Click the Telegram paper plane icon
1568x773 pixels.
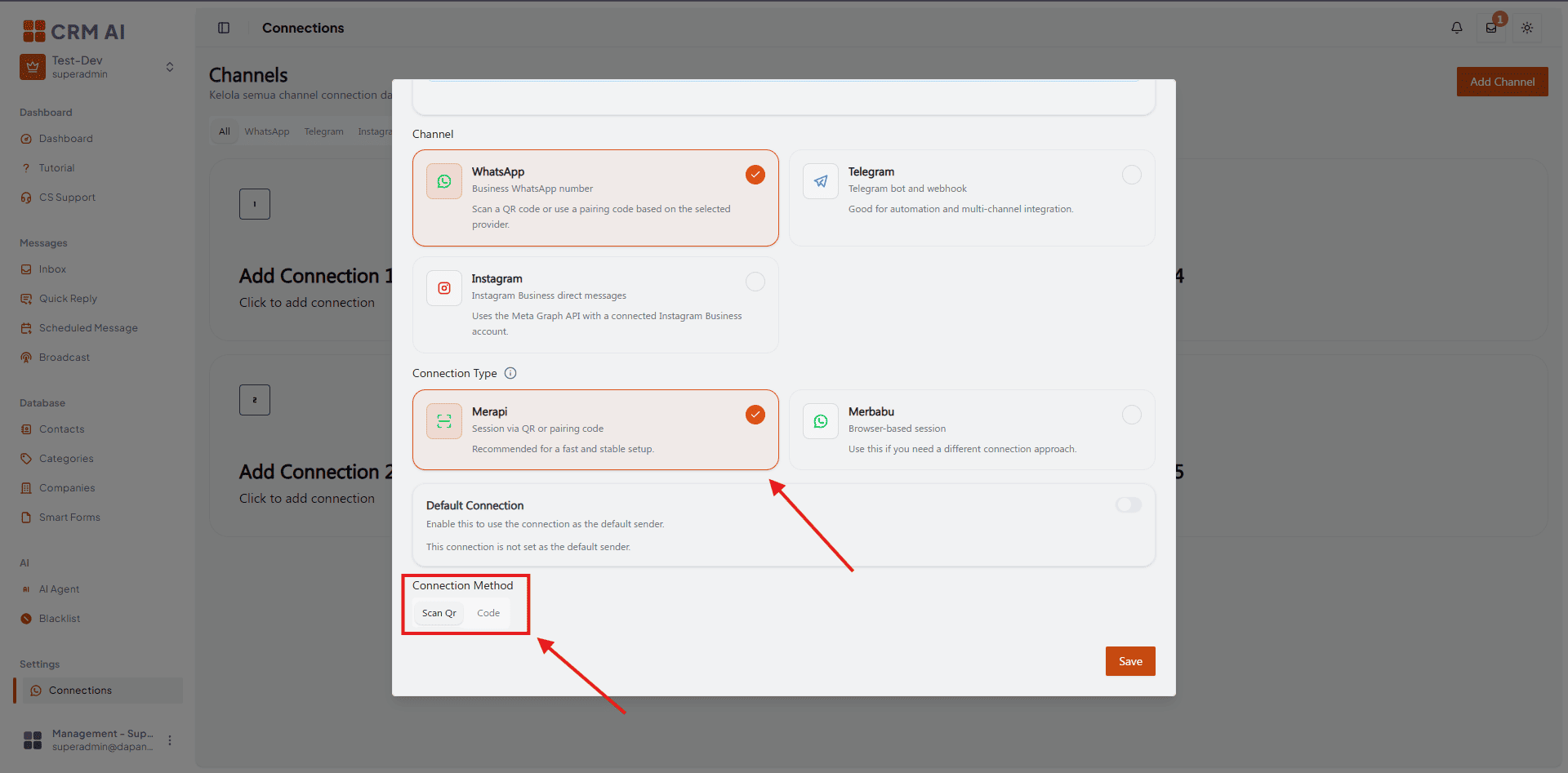(x=821, y=181)
